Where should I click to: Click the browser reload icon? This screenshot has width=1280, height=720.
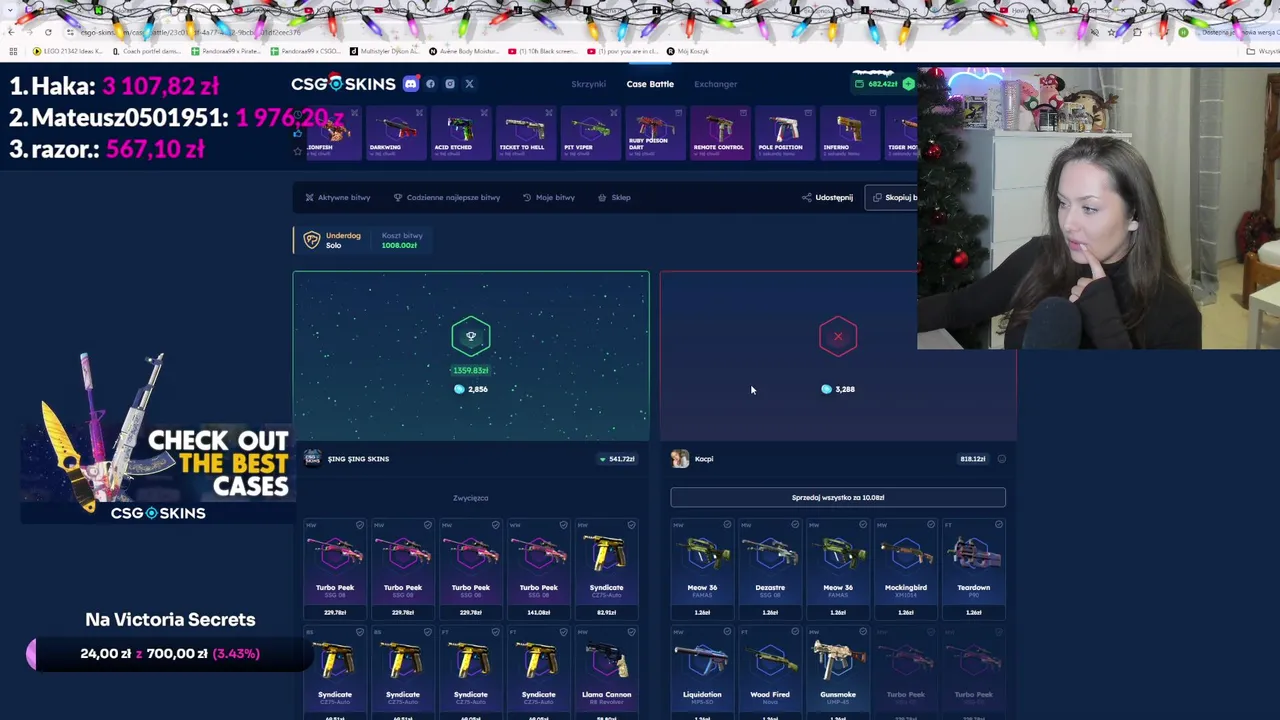[x=48, y=32]
